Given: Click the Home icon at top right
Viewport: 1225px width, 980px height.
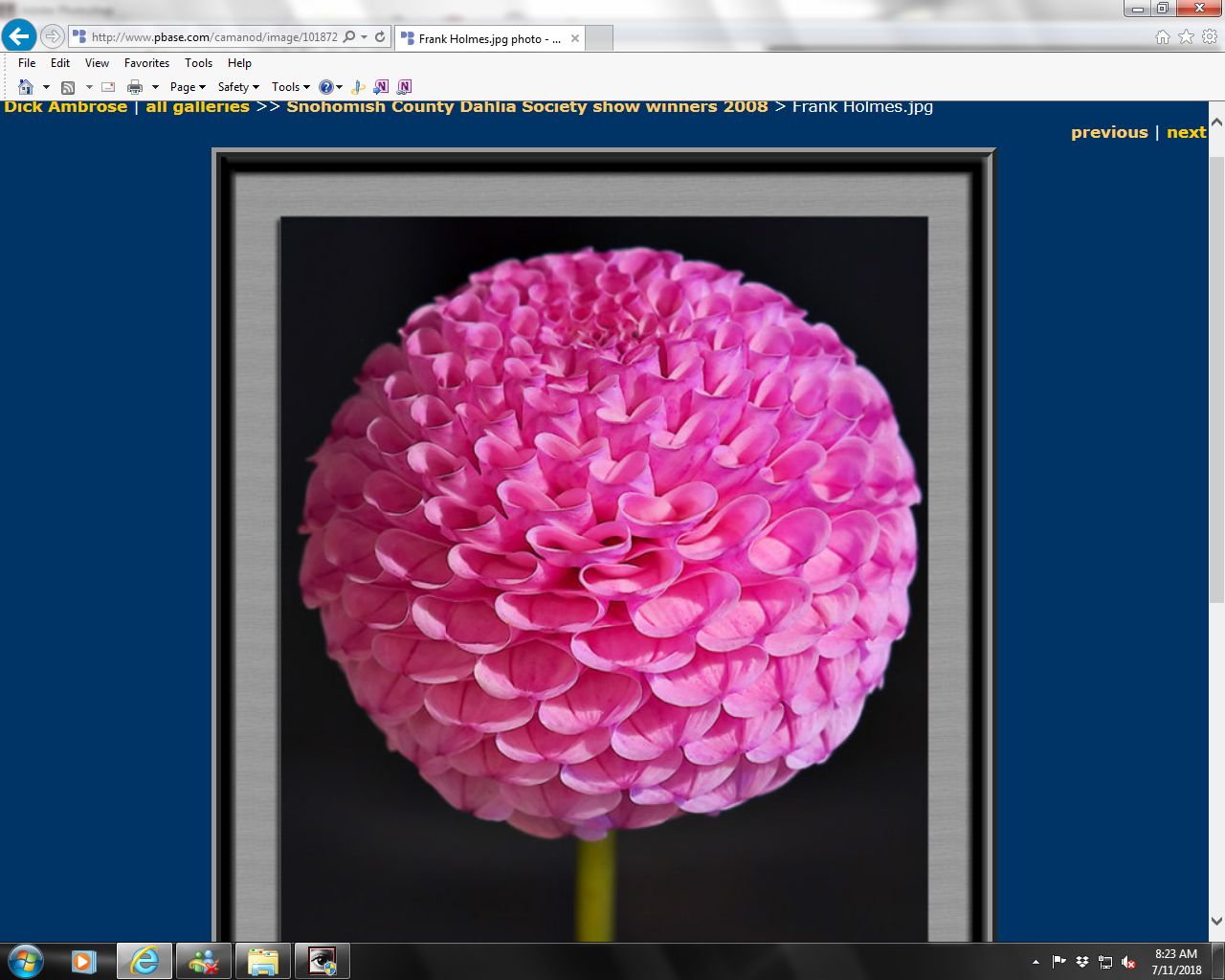Looking at the screenshot, I should [x=1163, y=36].
